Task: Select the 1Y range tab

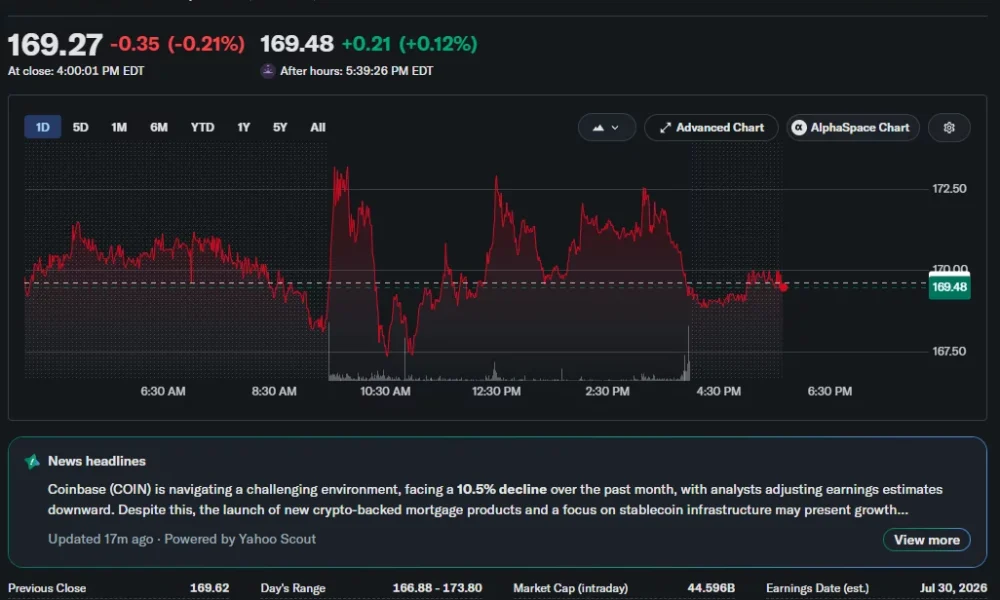Action: (x=244, y=127)
